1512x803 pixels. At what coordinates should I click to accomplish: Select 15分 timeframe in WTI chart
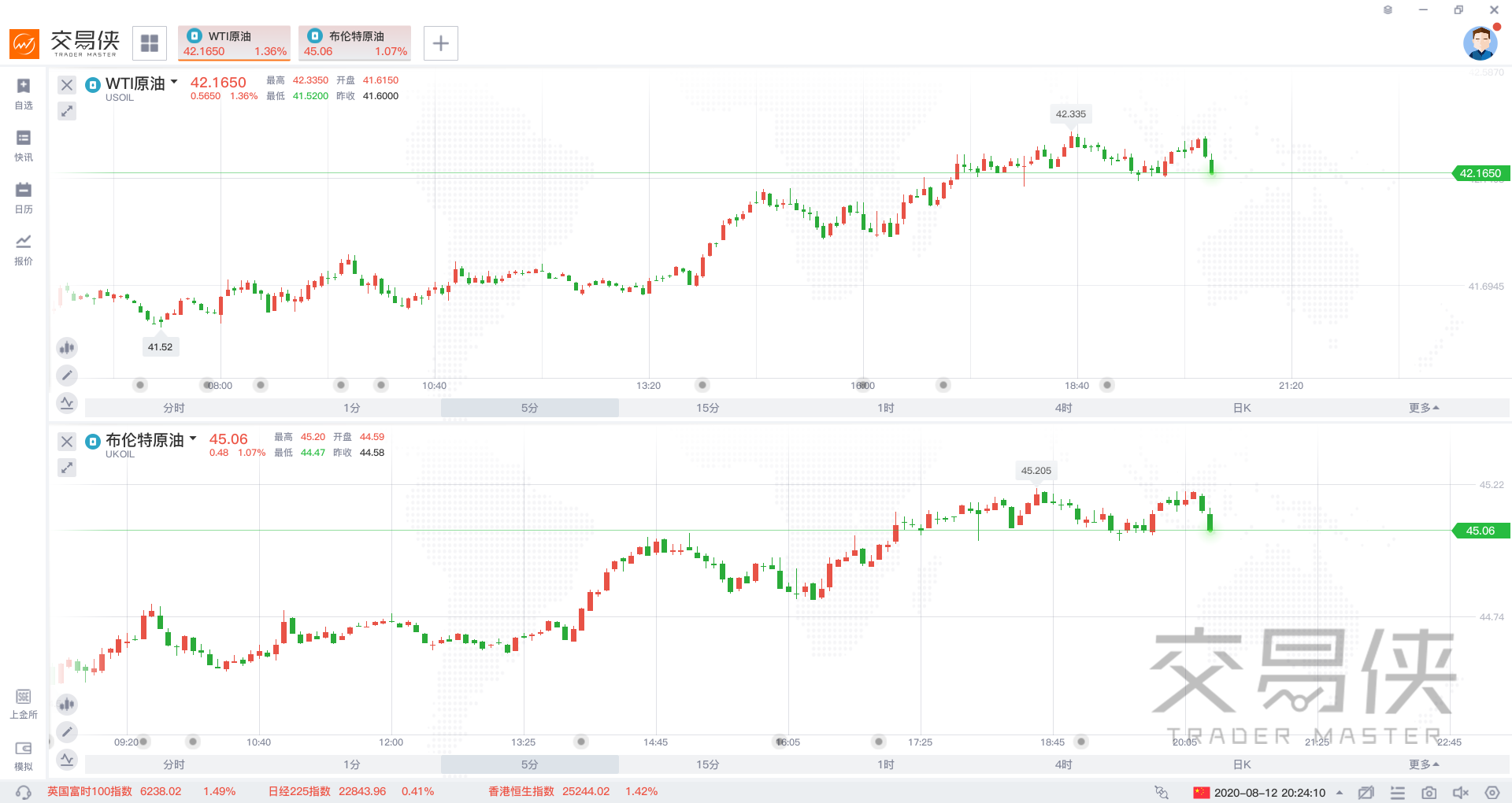[x=708, y=408]
